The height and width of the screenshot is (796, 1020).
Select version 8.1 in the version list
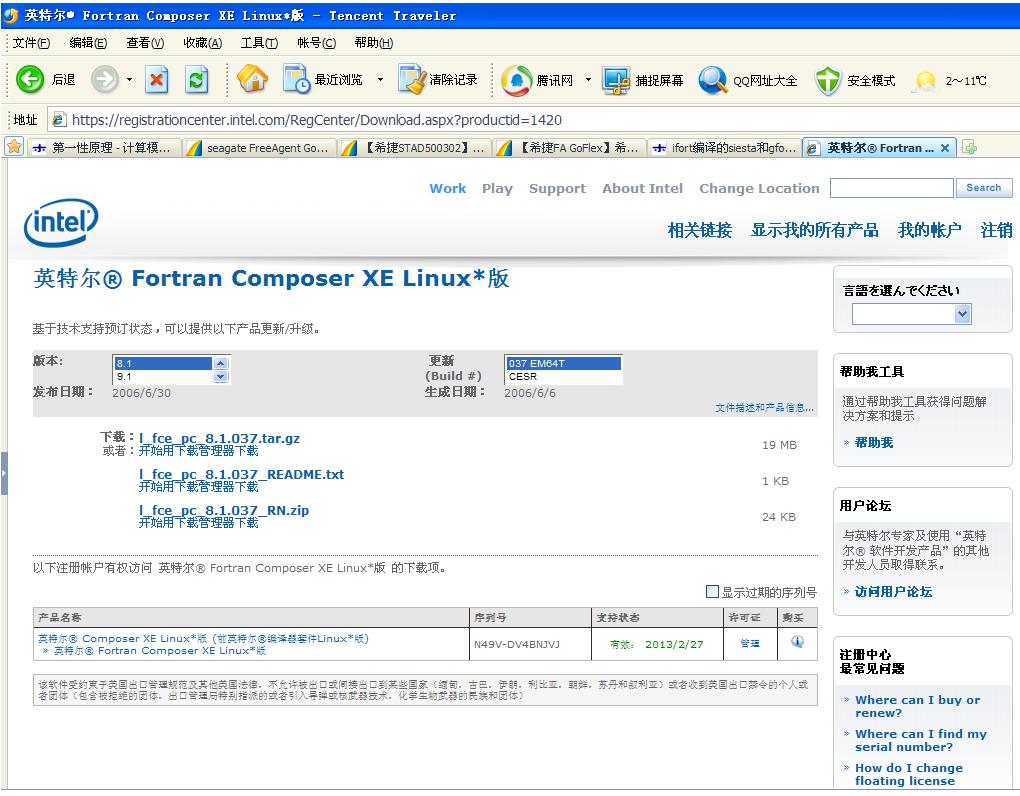tap(163, 364)
